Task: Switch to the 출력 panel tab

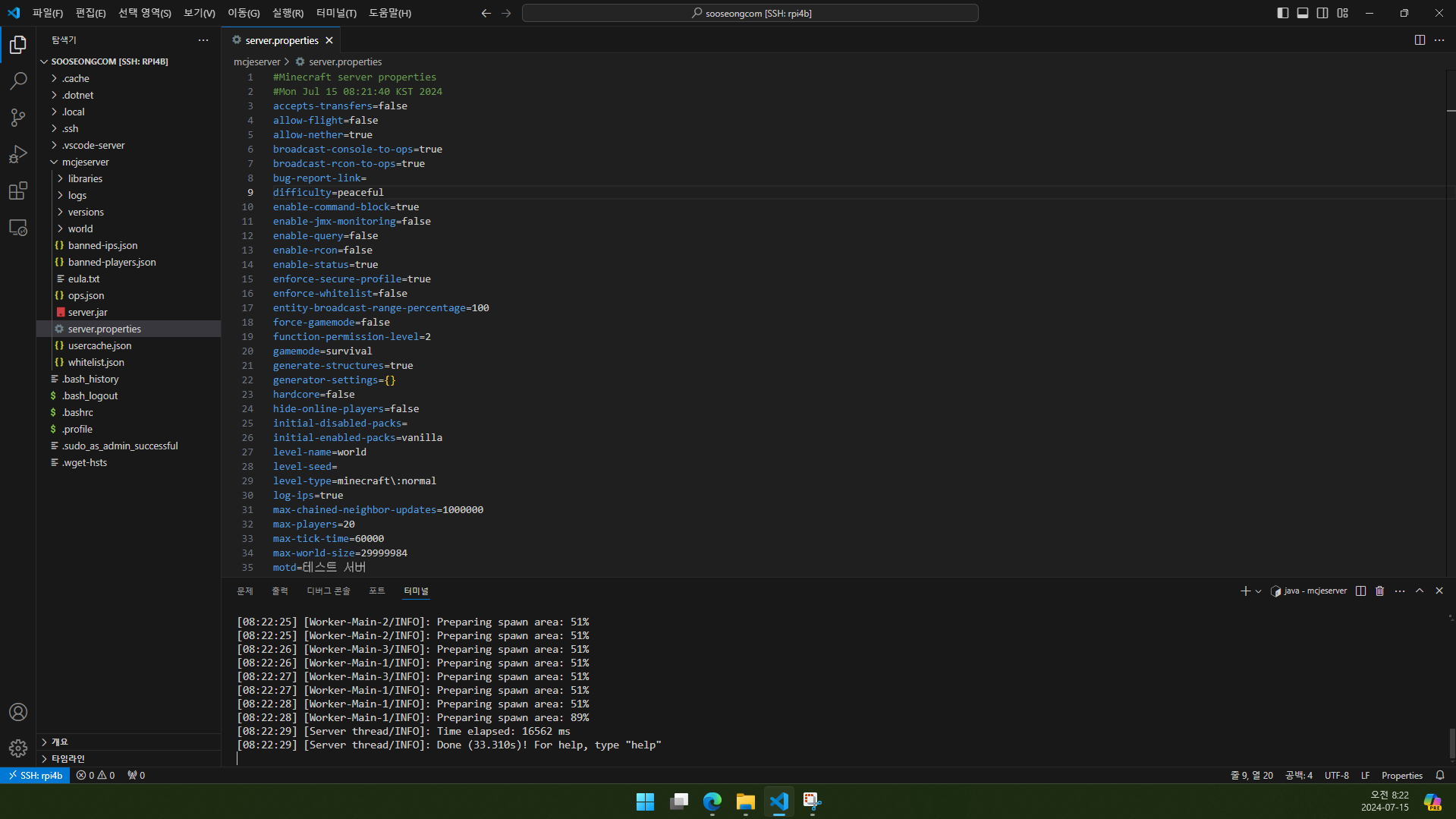Action: tap(280, 591)
